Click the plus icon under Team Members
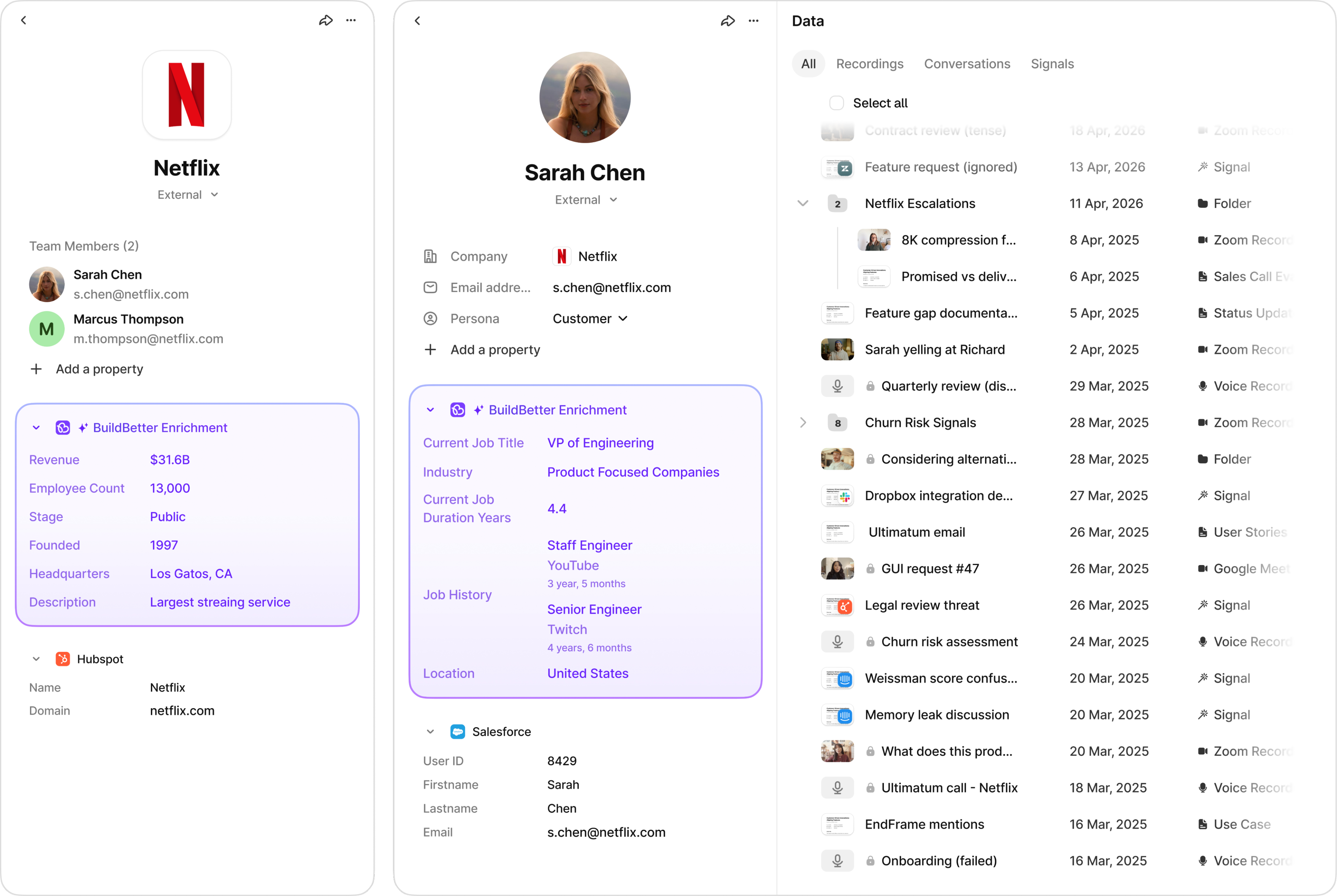 [36, 369]
